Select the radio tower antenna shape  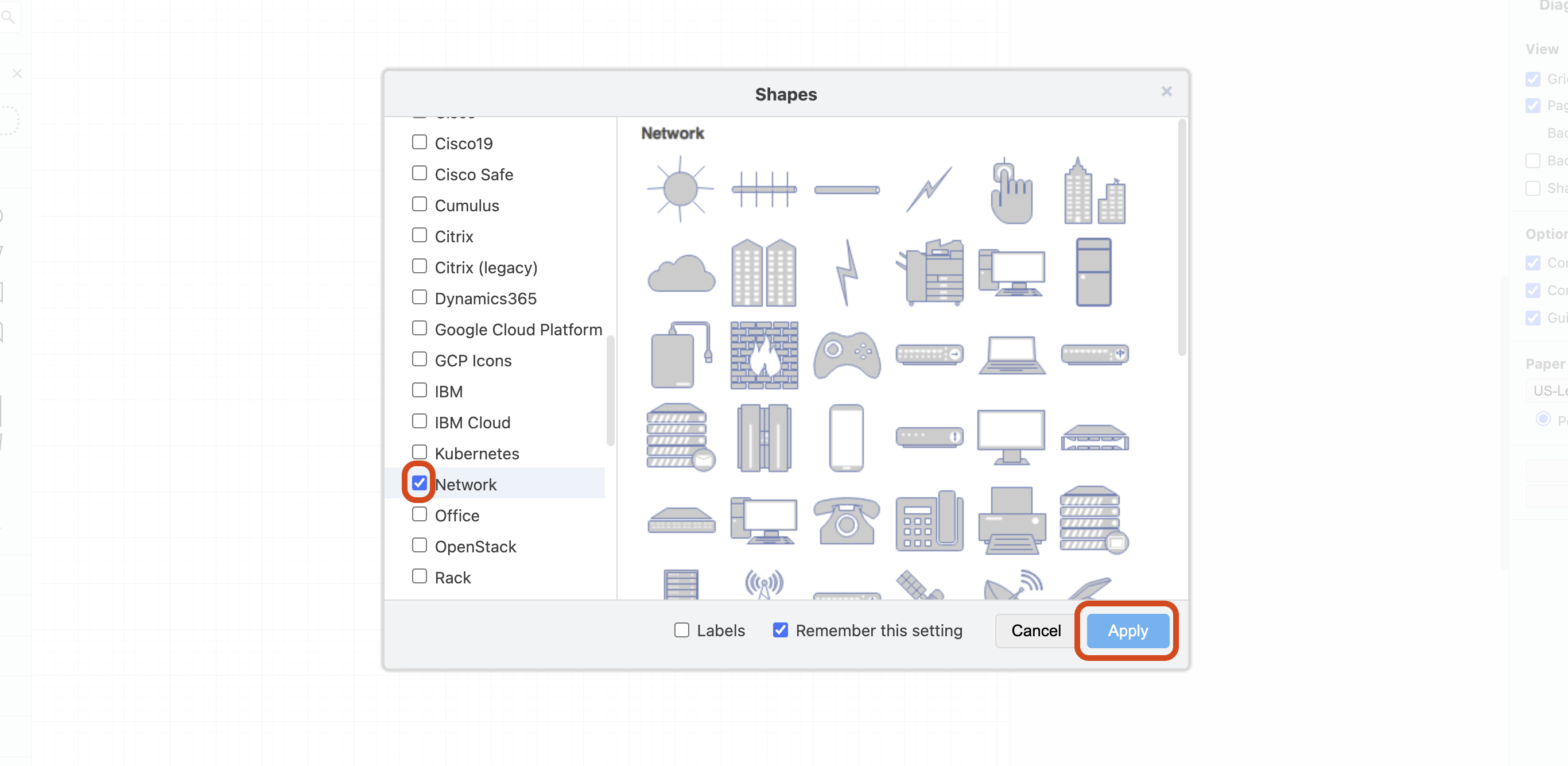[764, 585]
